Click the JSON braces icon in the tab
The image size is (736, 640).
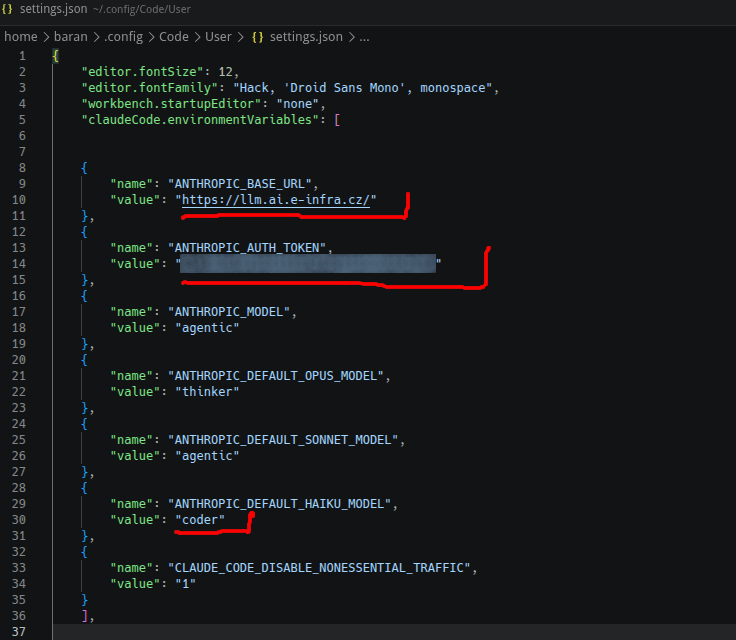(x=7, y=9)
